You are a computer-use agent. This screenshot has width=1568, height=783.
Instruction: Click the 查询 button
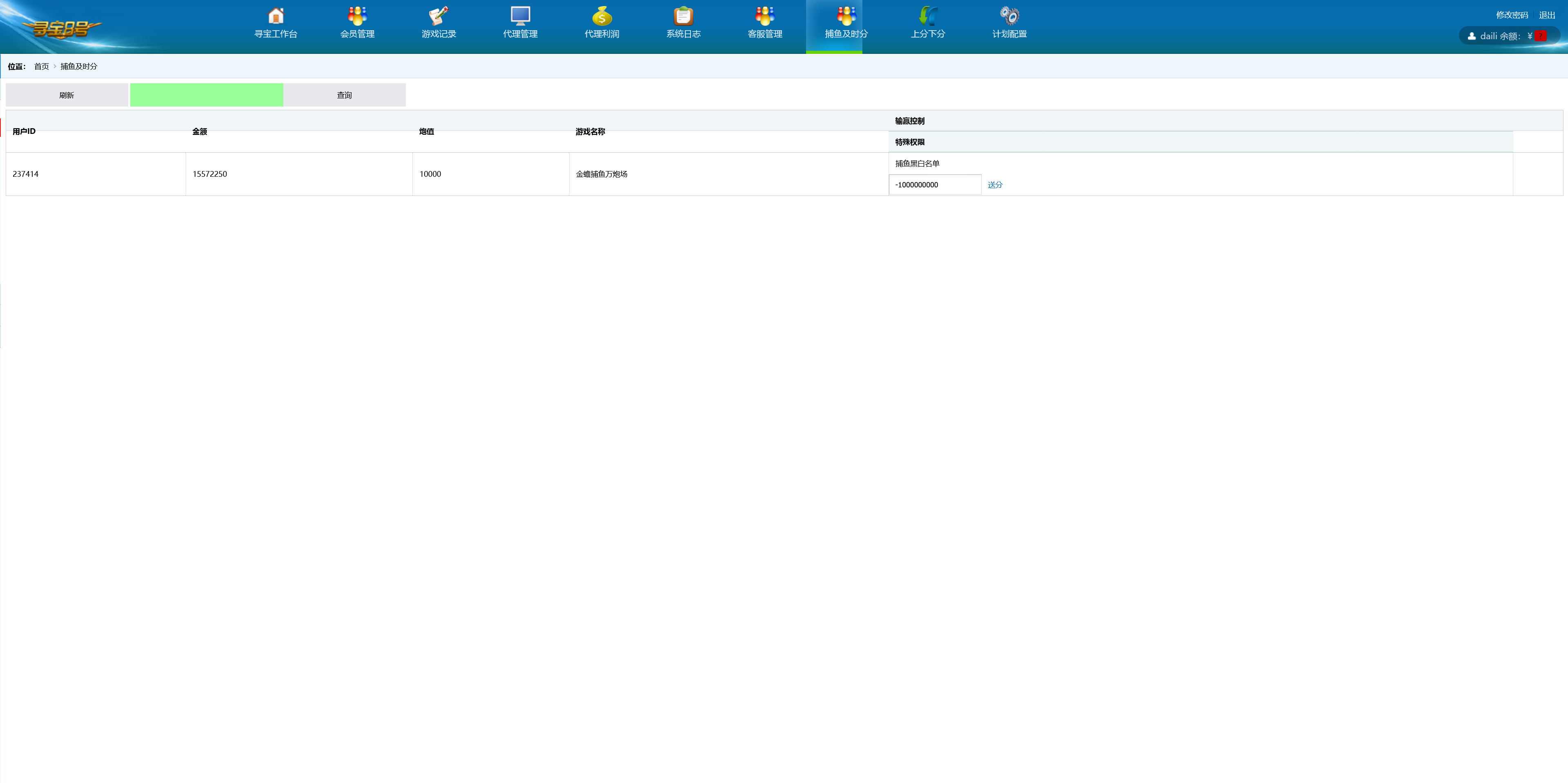pyautogui.click(x=345, y=95)
